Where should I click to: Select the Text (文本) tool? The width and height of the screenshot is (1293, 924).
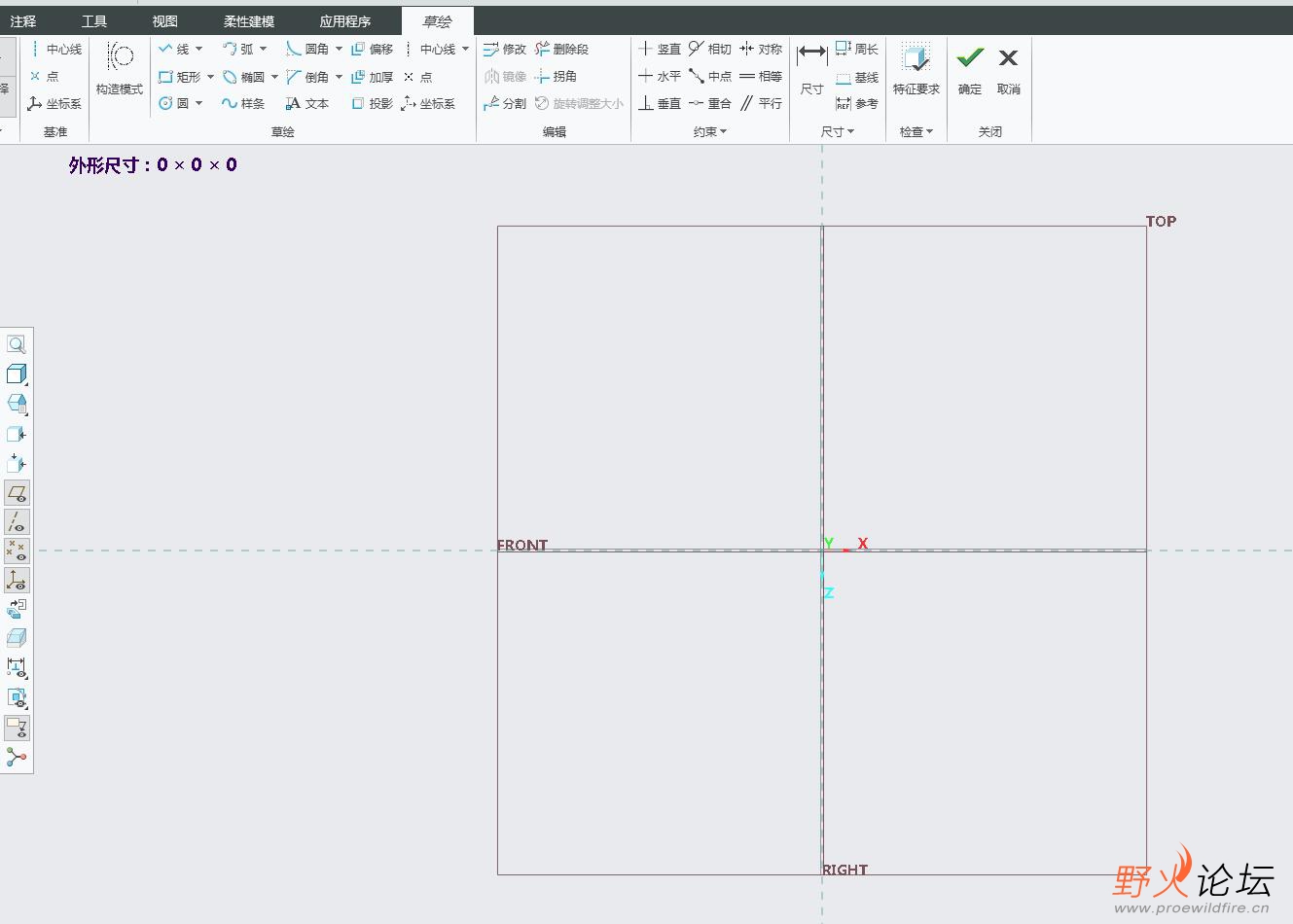point(307,103)
